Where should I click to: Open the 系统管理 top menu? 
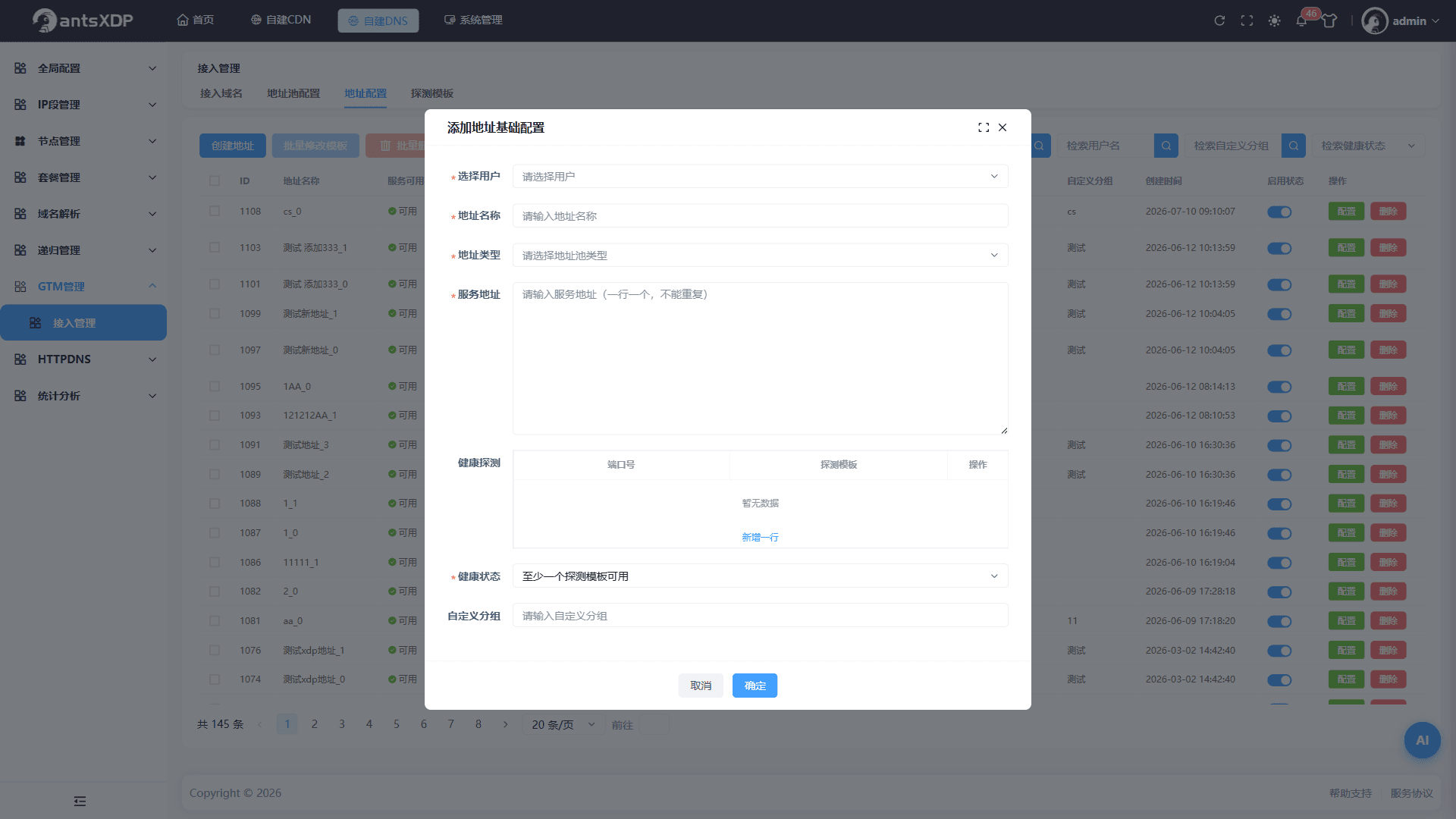[473, 20]
